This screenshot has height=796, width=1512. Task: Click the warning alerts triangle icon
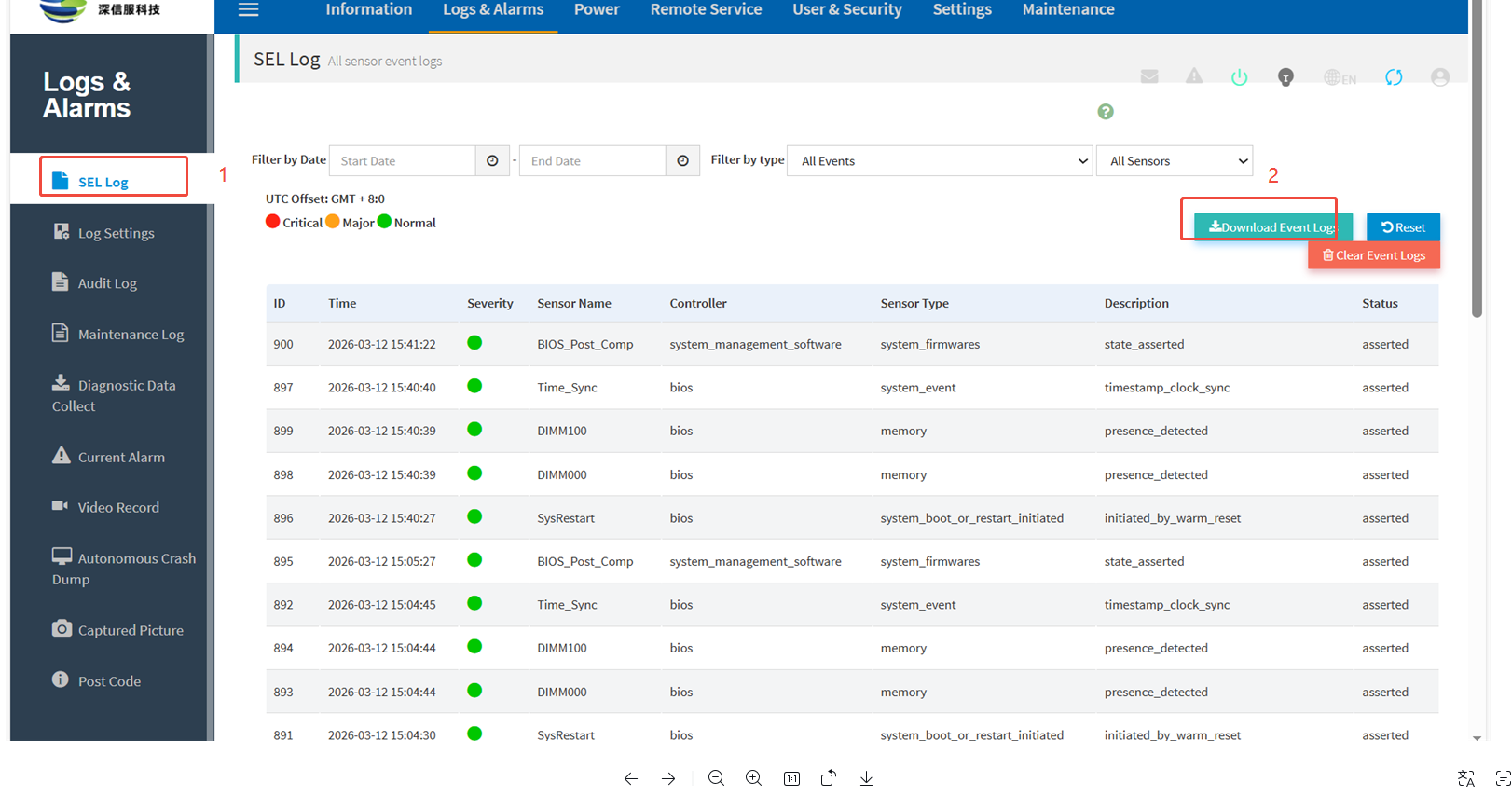(x=1194, y=76)
